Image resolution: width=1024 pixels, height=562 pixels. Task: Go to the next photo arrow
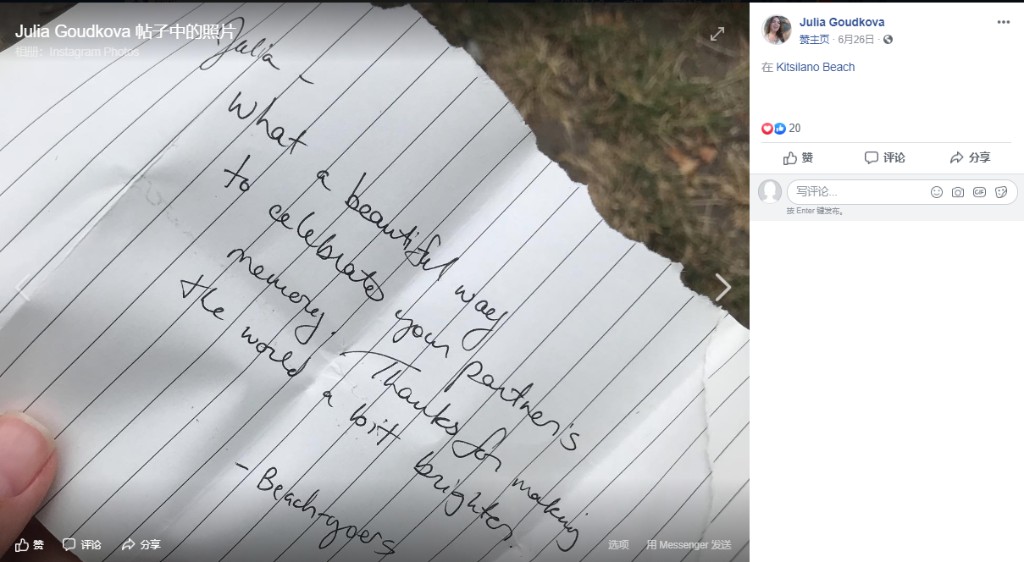point(722,287)
